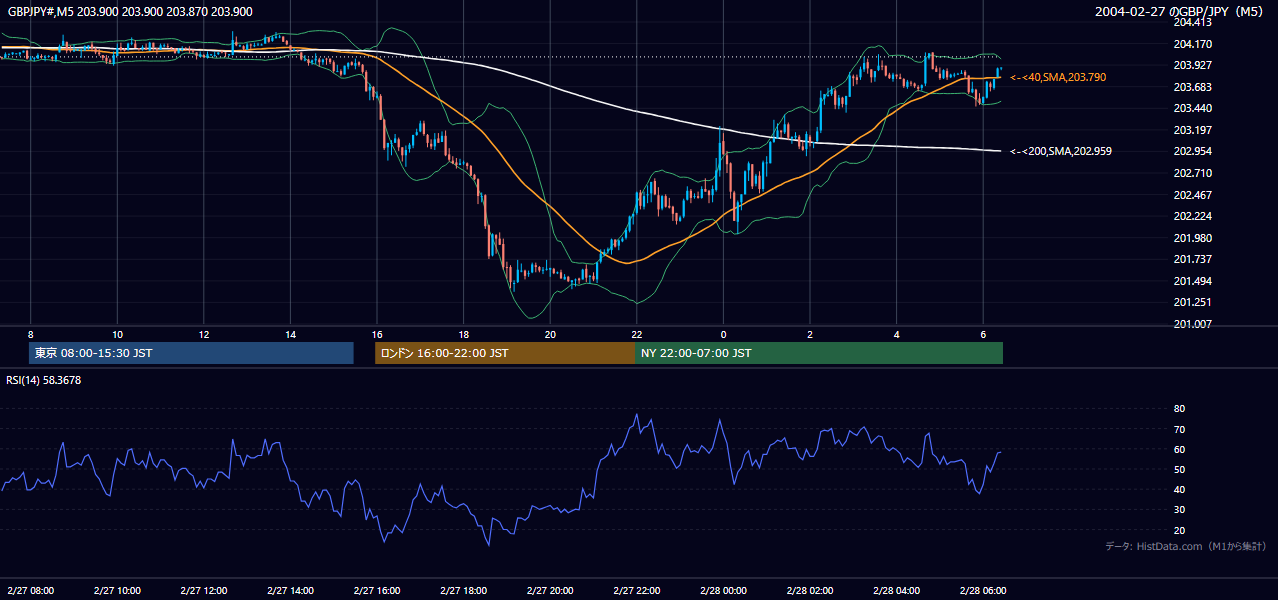Click hour label 20 under the price chart

550,334
